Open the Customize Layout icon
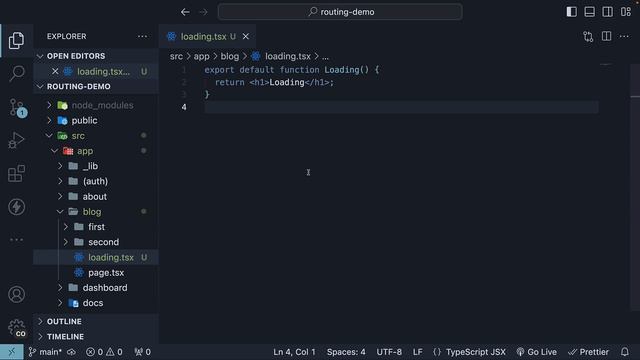This screenshot has width=640, height=360. click(x=626, y=12)
